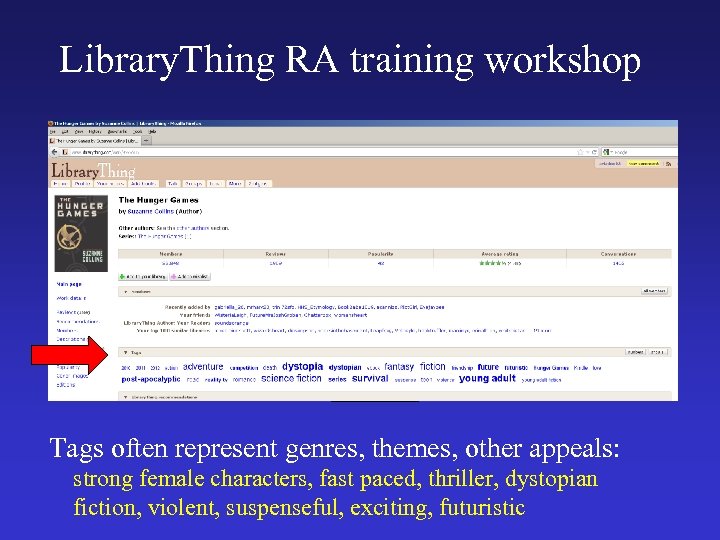Click the Hunger Games book cover image
Viewport: 720px width, 540px height.
[81, 233]
